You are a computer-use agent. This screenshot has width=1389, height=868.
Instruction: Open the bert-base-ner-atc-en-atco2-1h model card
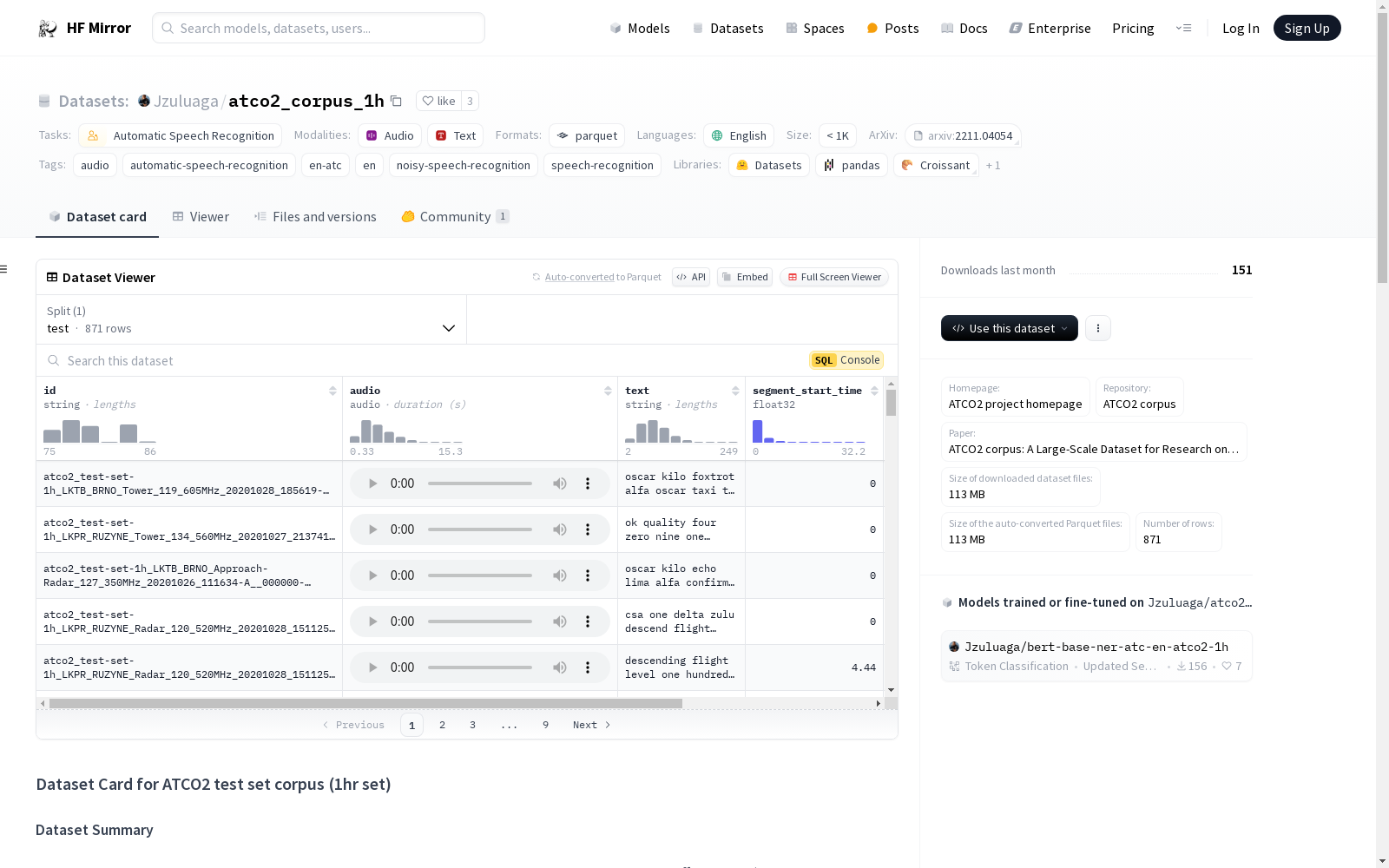point(1096,655)
